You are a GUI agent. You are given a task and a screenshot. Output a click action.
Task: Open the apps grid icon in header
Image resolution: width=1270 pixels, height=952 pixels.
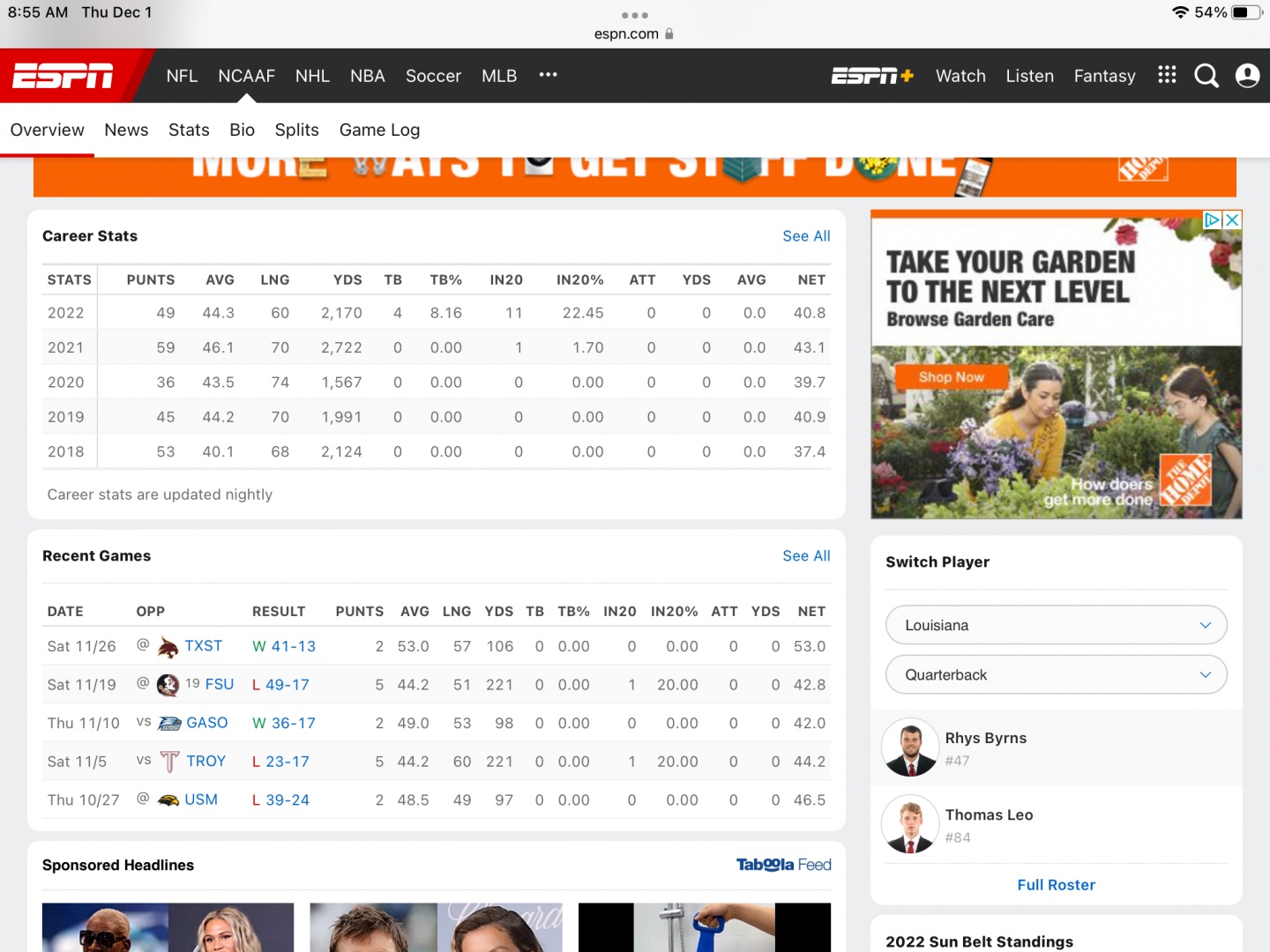(1167, 75)
